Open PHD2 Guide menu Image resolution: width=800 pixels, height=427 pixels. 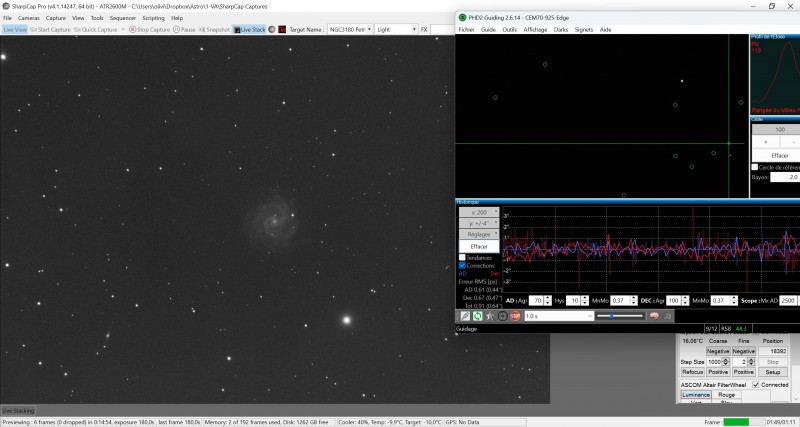pos(488,30)
